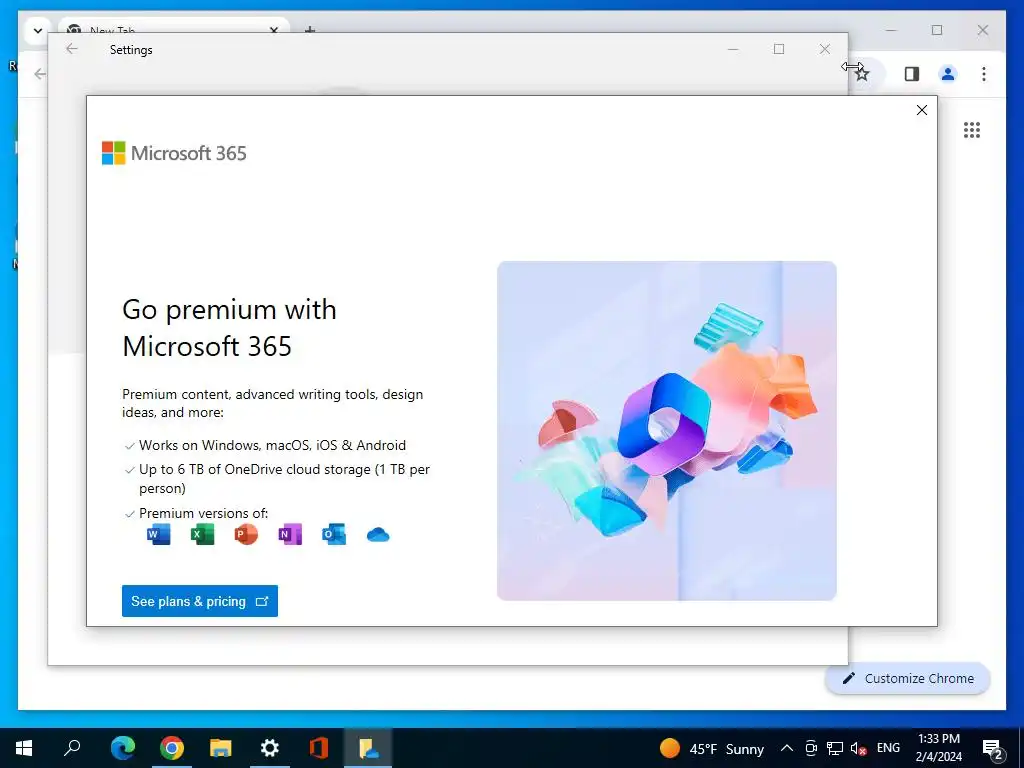Click the Microsoft 365 logo

pyautogui.click(x=174, y=153)
